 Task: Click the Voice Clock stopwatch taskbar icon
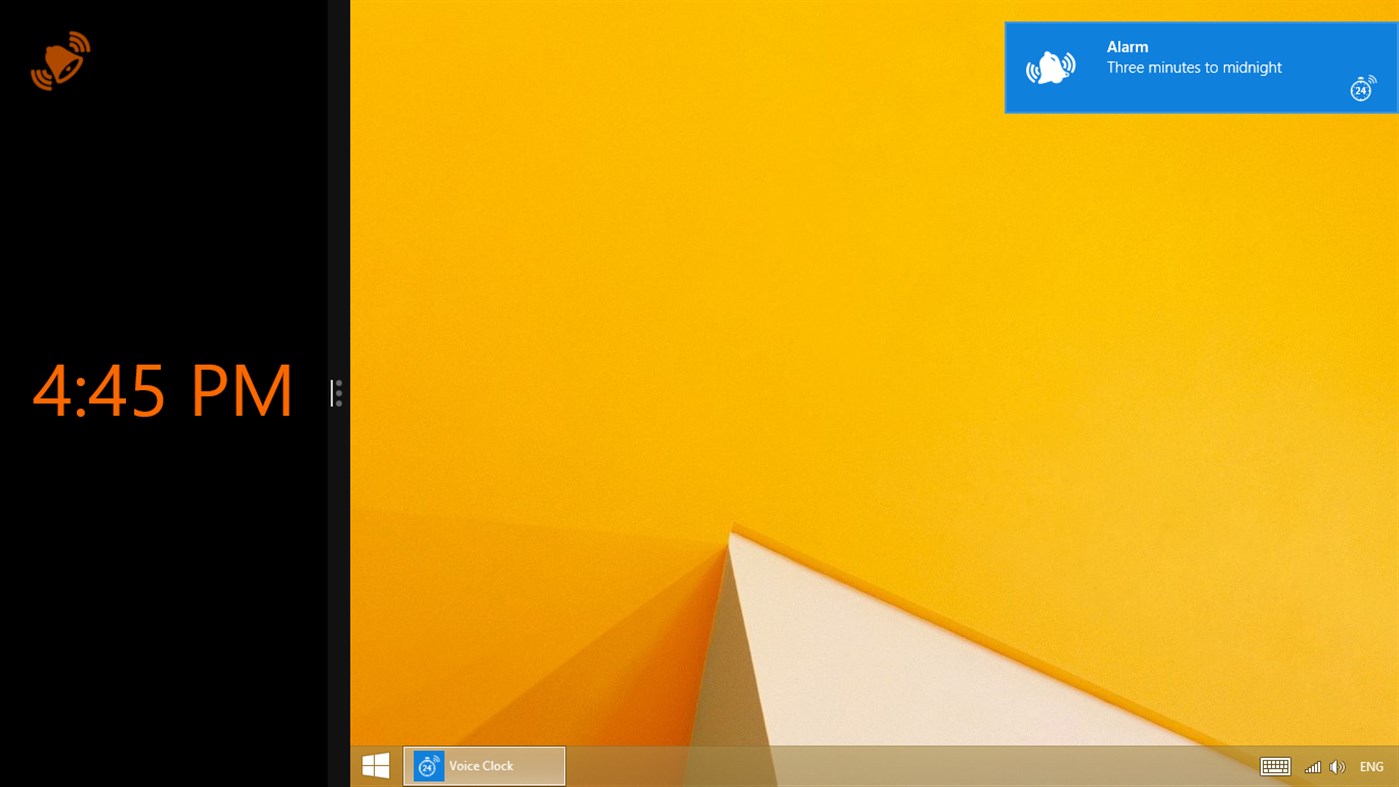pyautogui.click(x=429, y=765)
